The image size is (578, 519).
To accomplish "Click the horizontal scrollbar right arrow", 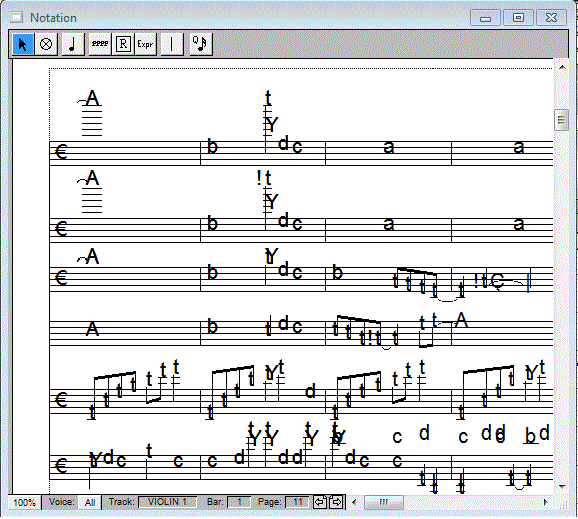I will pos(546,502).
